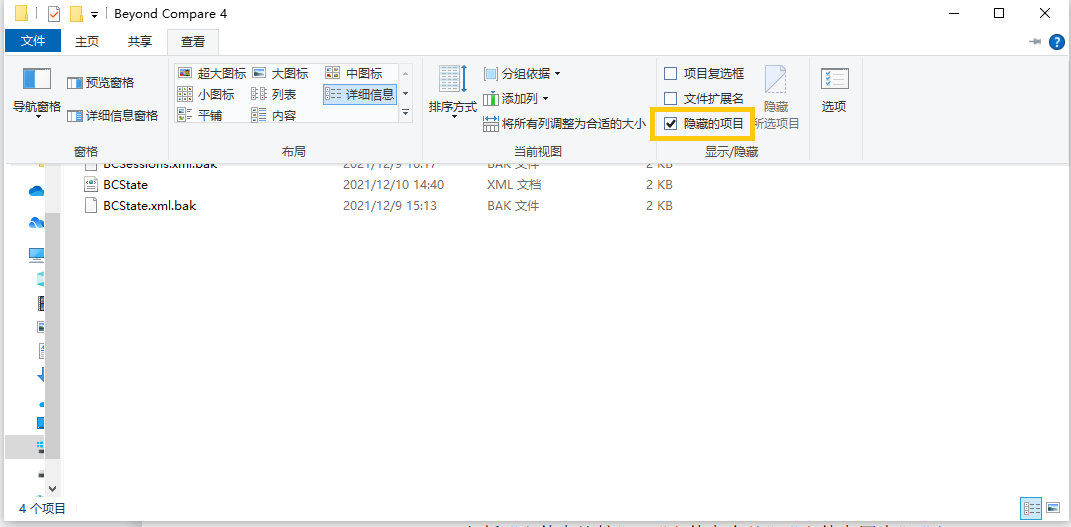Screen dimensions: 1071x527
Task: Switch to the 主页 ribbon tab
Action: pyautogui.click(x=87, y=41)
